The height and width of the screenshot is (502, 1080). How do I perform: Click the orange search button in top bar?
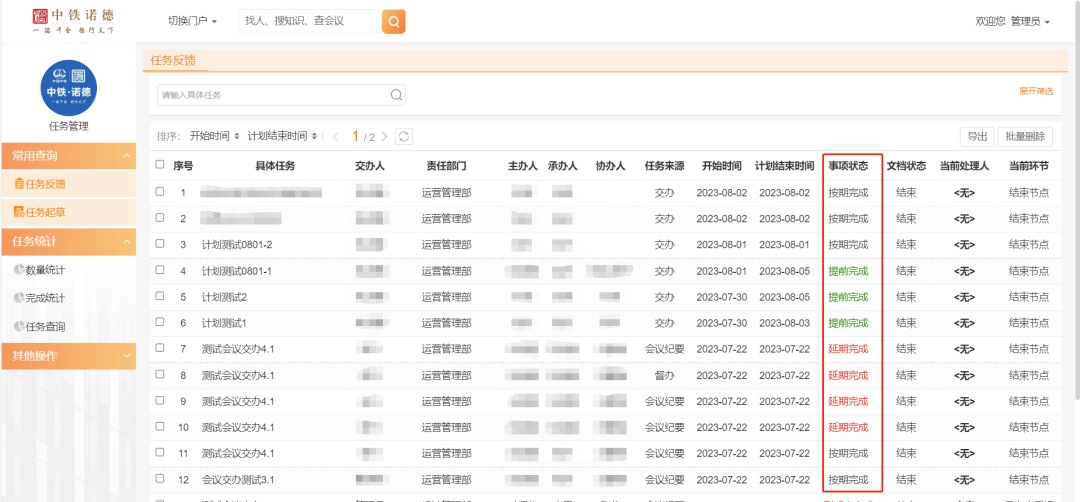394,21
